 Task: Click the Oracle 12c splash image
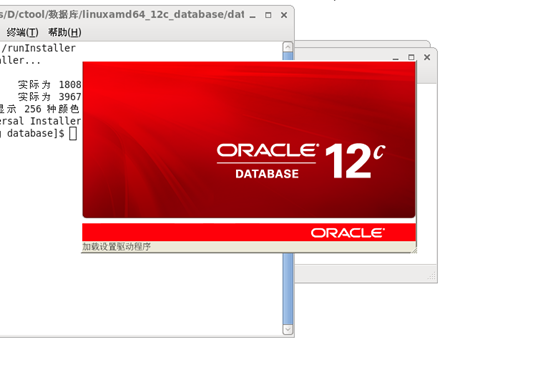point(249,140)
